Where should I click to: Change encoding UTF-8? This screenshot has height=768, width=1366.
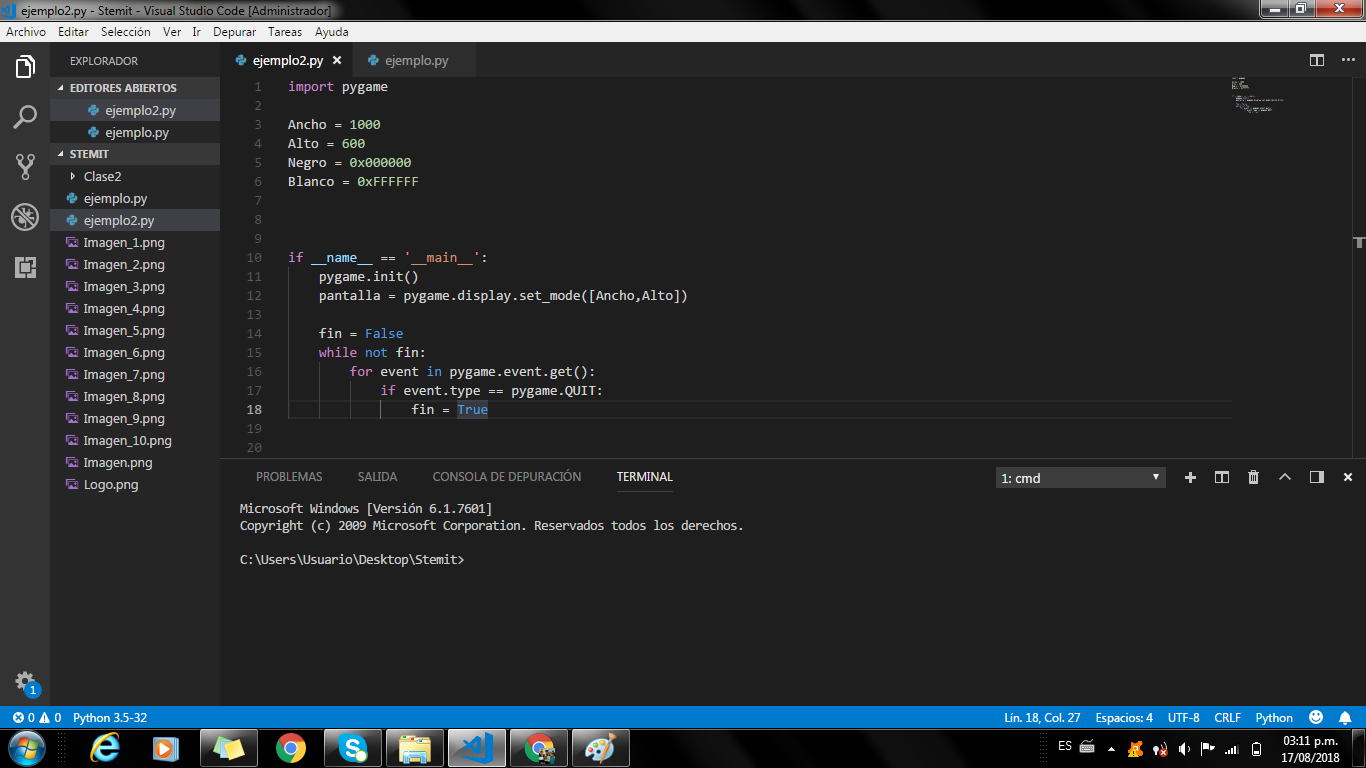coord(1183,718)
